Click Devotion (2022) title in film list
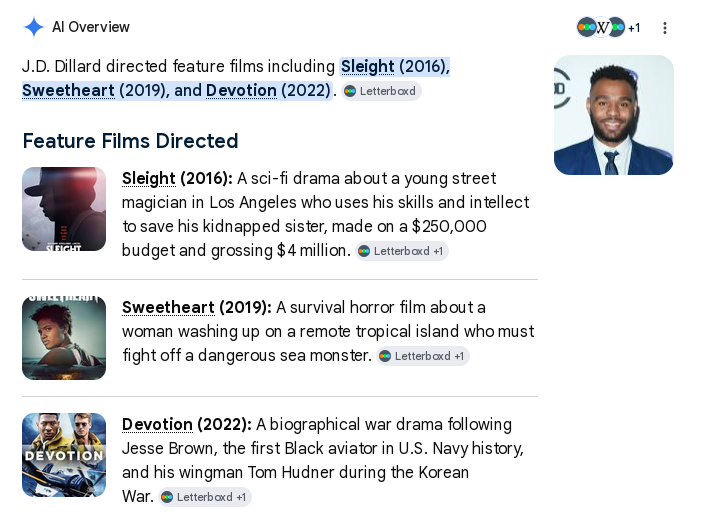 pos(187,424)
